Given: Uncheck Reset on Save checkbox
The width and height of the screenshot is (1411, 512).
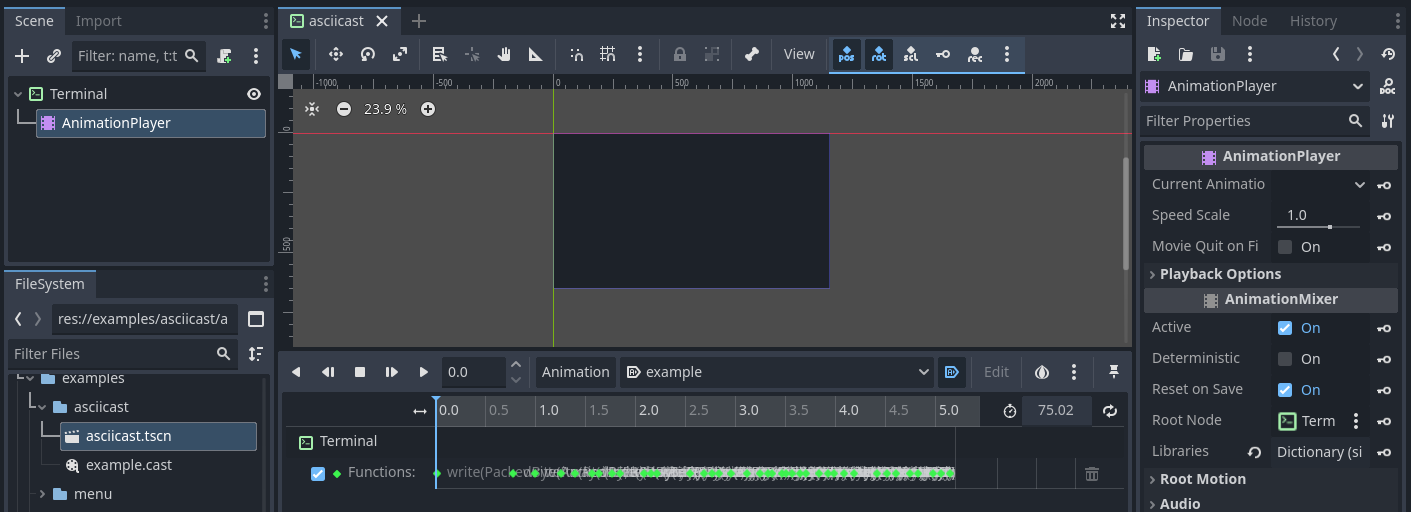Looking at the screenshot, I should 1285,390.
